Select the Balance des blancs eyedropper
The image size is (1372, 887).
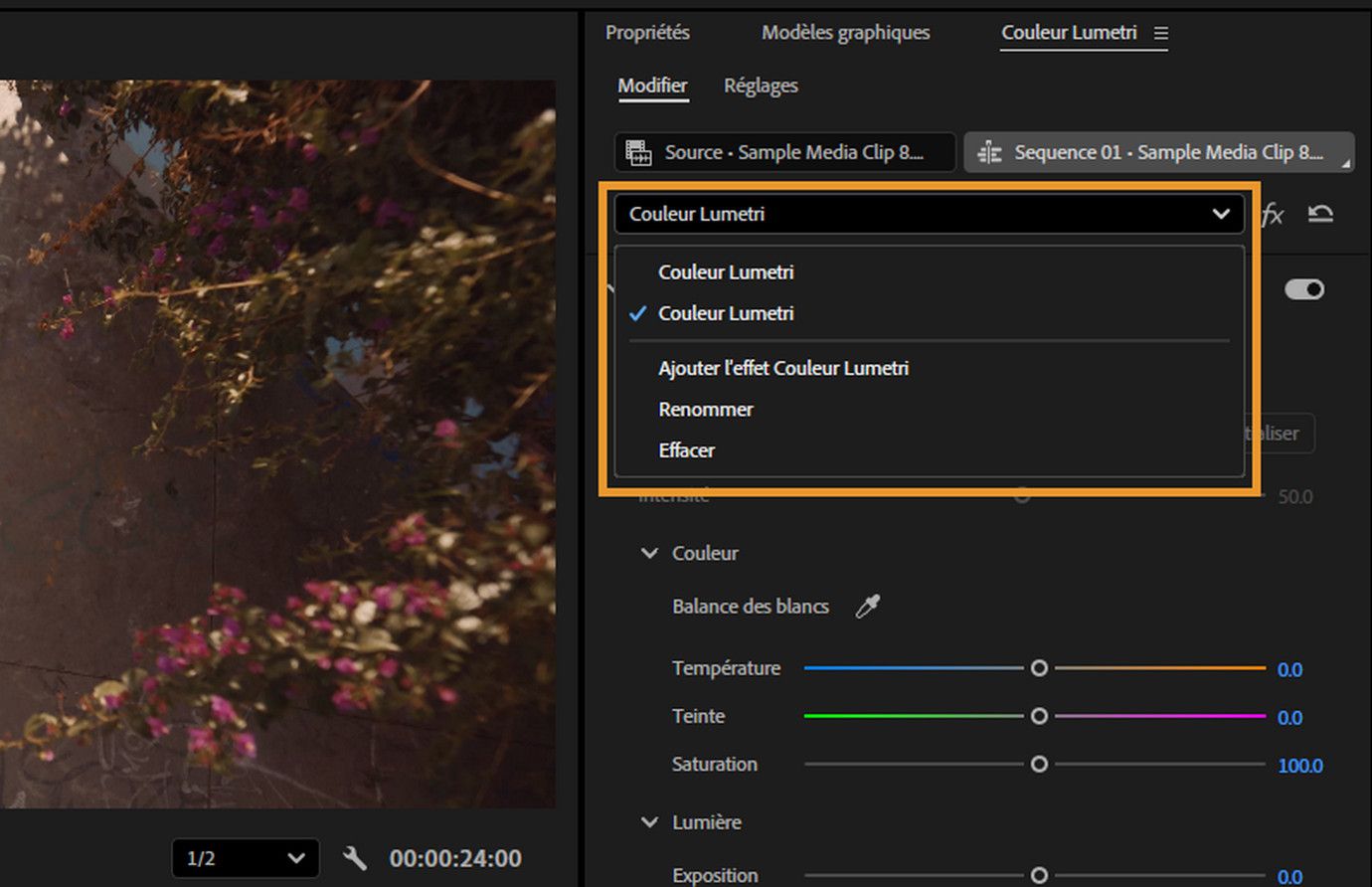866,606
